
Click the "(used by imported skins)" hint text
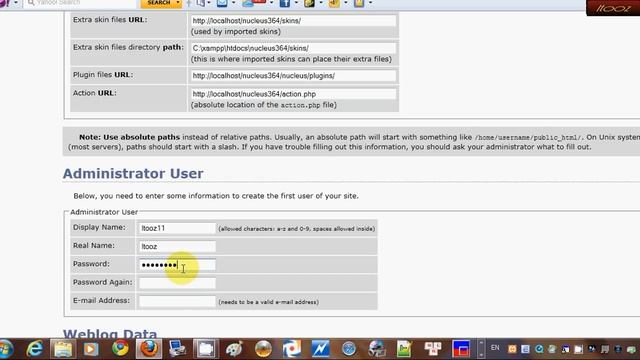click(x=236, y=31)
